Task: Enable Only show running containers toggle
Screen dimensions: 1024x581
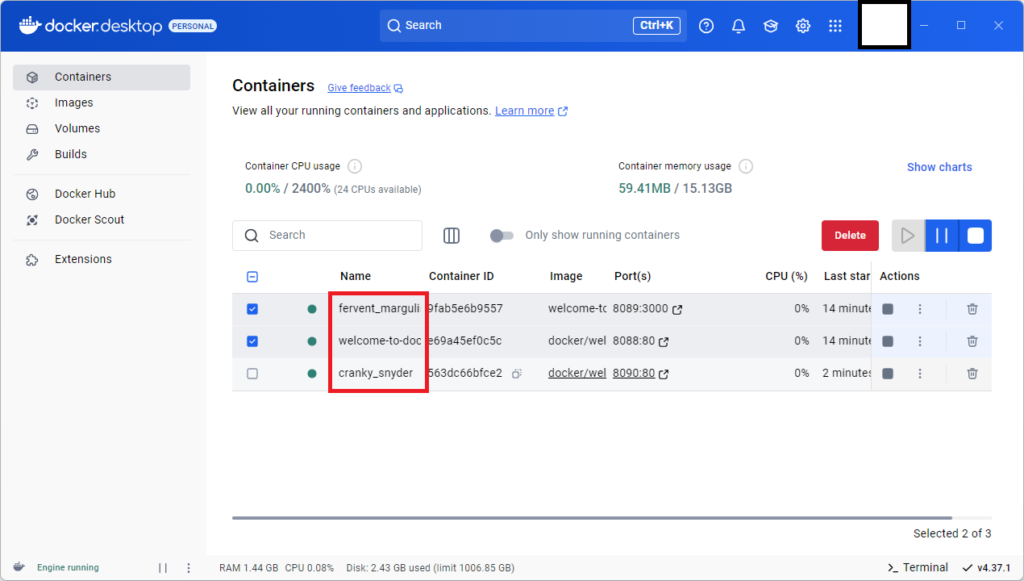Action: pos(502,235)
